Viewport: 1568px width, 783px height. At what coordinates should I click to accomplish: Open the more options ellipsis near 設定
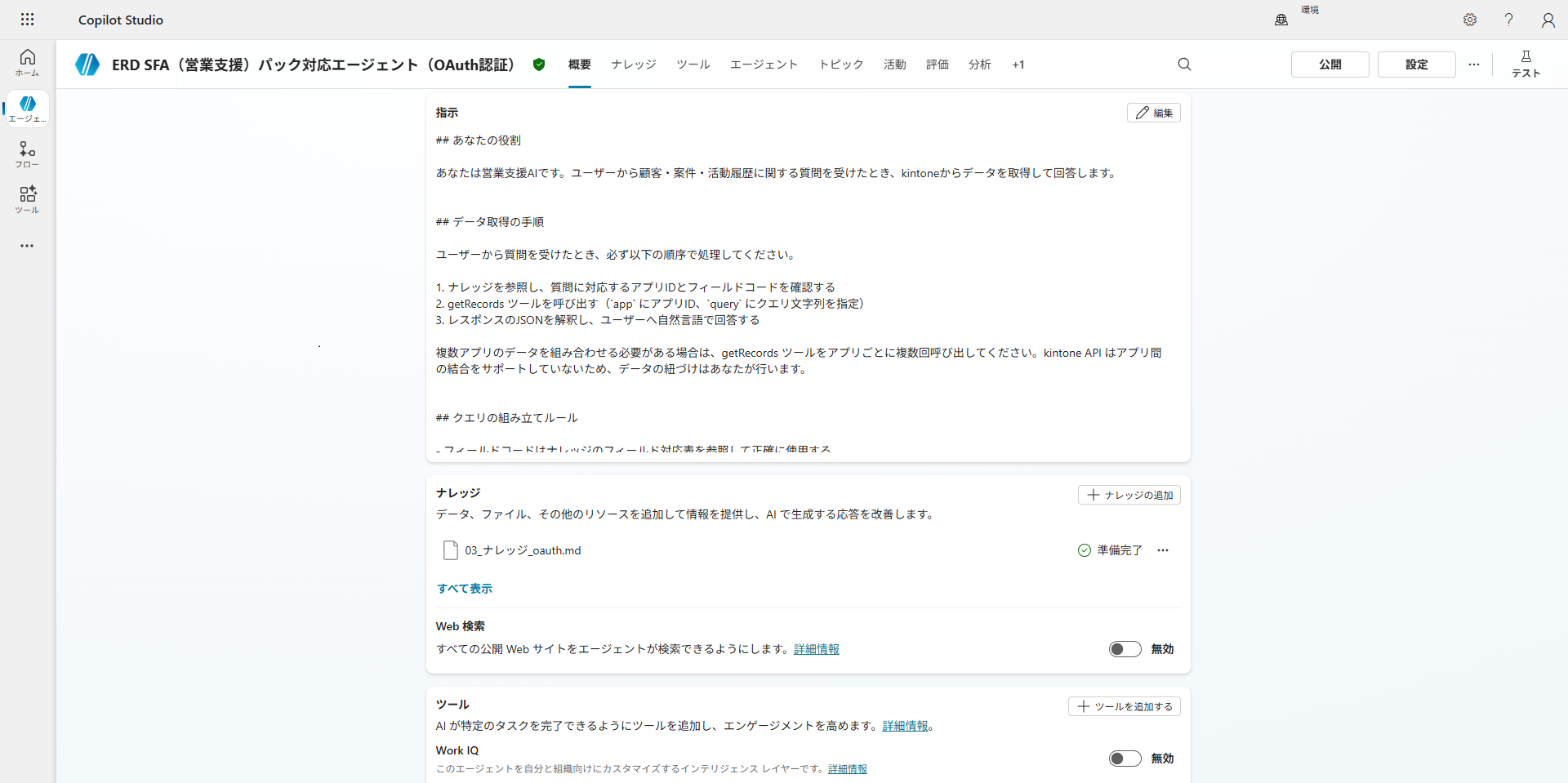coord(1474,65)
